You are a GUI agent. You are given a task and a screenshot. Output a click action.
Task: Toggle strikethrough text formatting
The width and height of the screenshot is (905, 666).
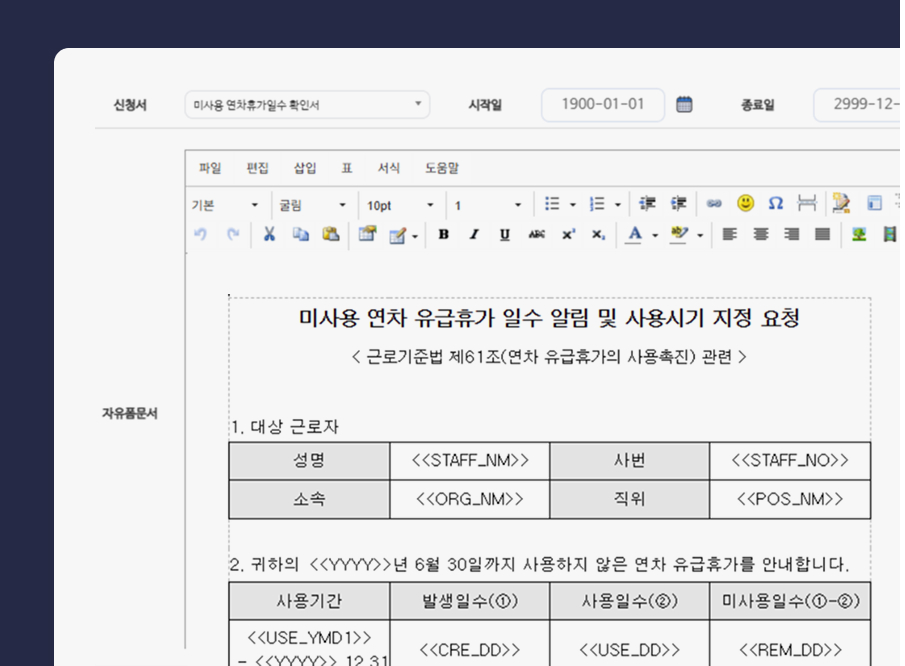[x=536, y=235]
